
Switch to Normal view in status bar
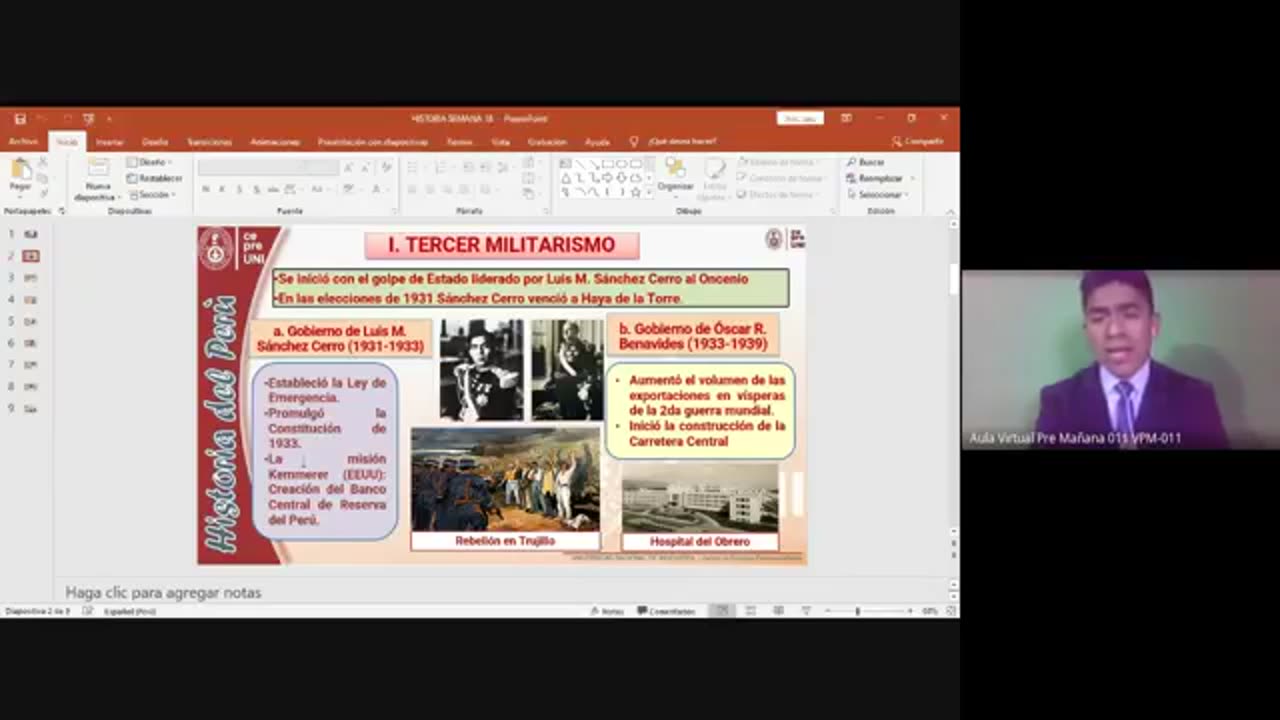(721, 611)
